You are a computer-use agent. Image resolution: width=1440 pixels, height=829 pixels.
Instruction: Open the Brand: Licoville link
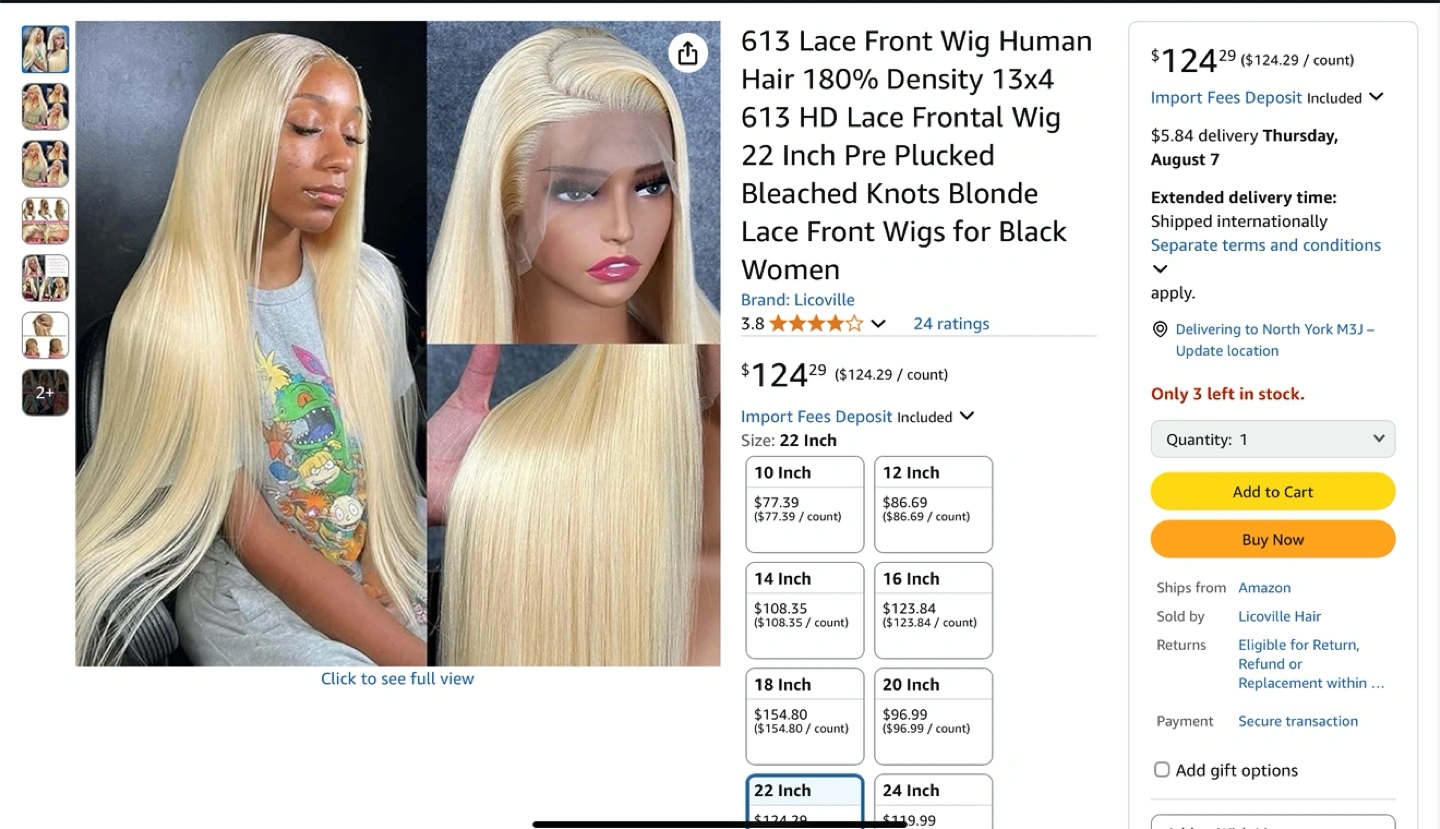click(797, 300)
